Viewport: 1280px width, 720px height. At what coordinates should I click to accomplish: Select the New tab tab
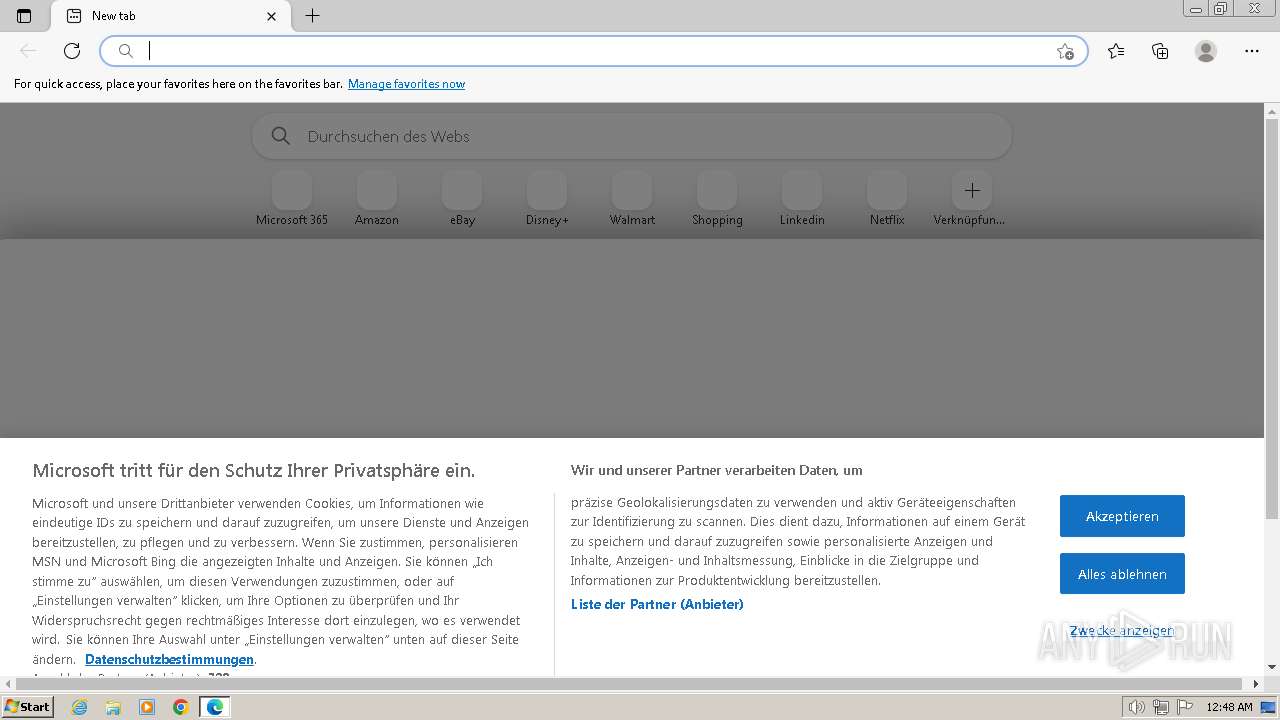click(x=170, y=16)
